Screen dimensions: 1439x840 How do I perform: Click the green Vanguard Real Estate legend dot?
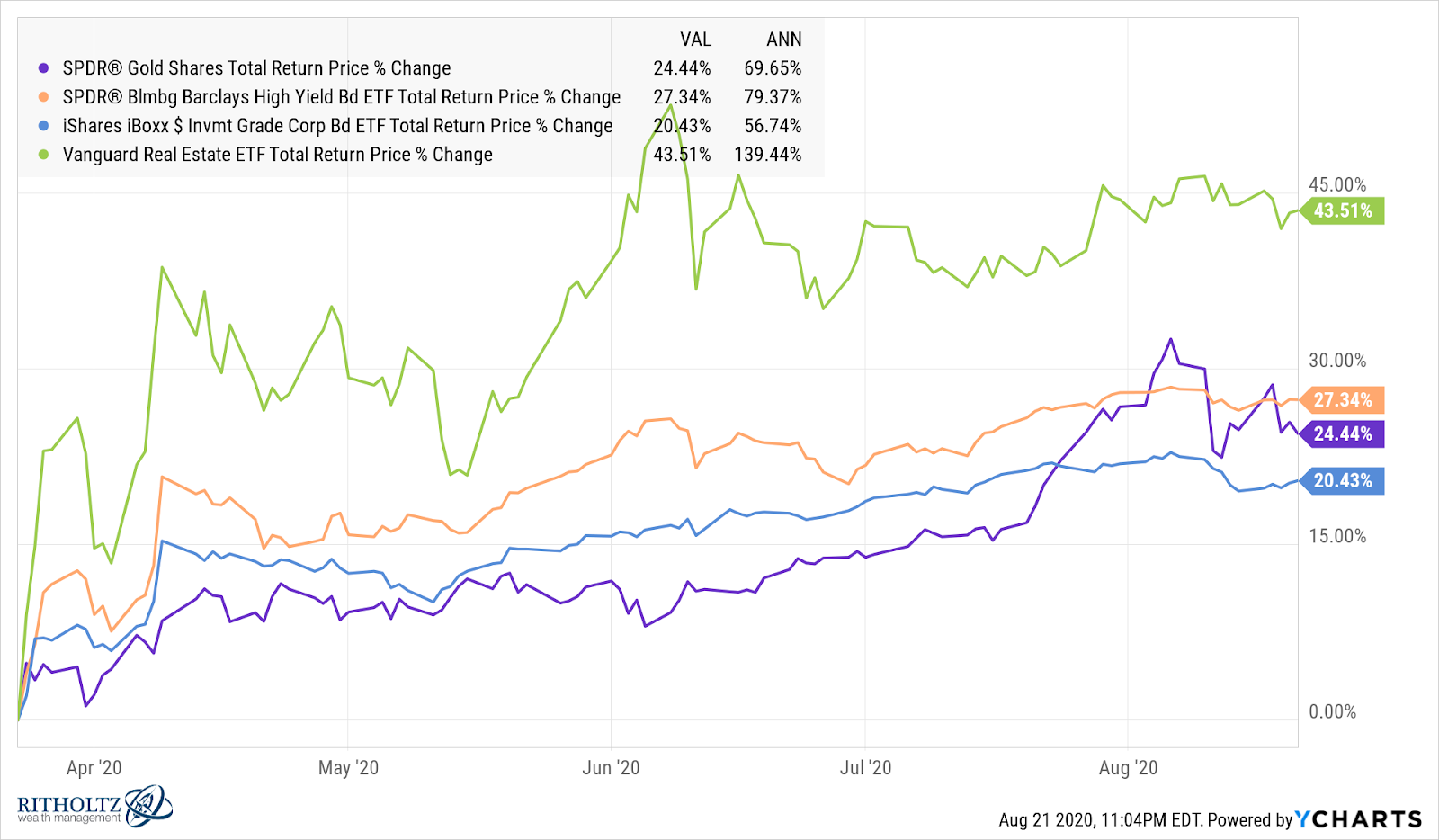click(43, 155)
